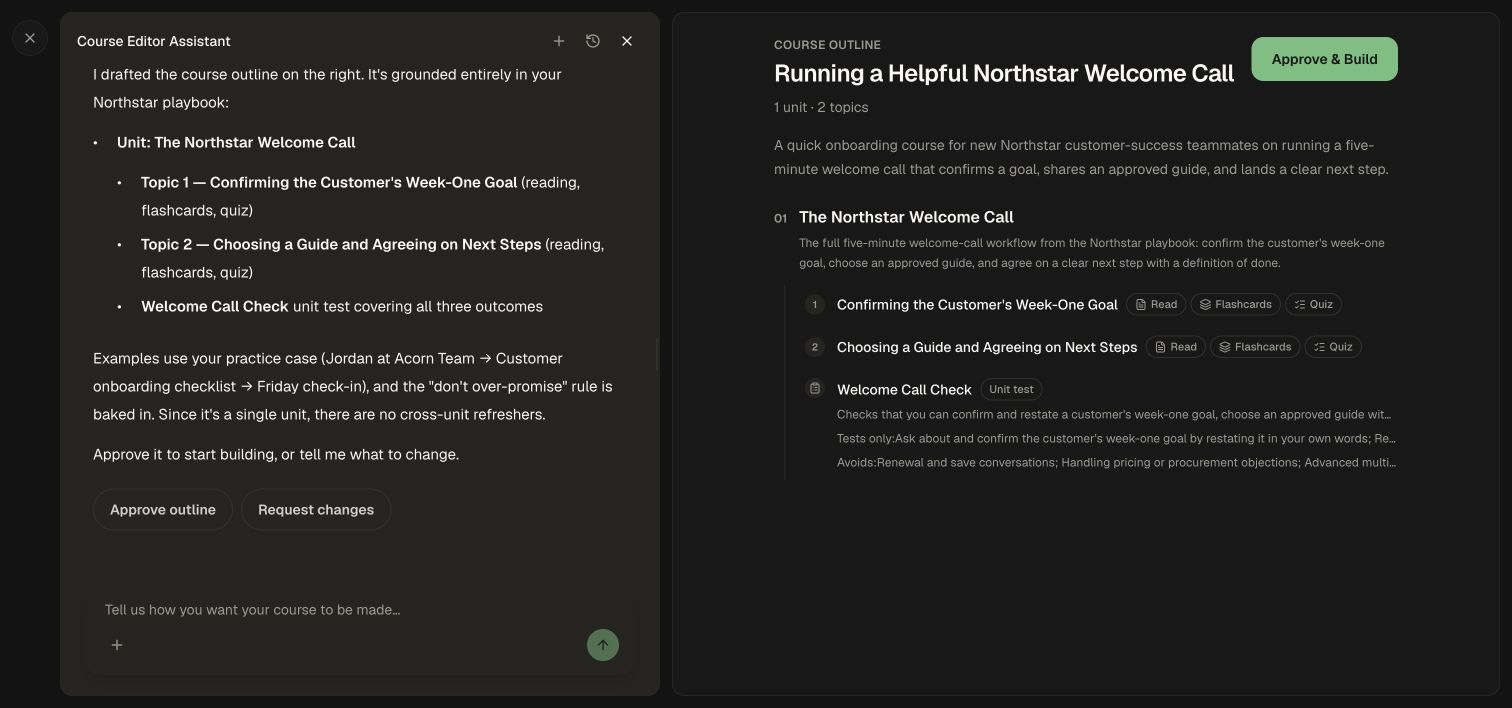Click the 'Tests only' description line
This screenshot has height=708, width=1512.
coord(1116,439)
